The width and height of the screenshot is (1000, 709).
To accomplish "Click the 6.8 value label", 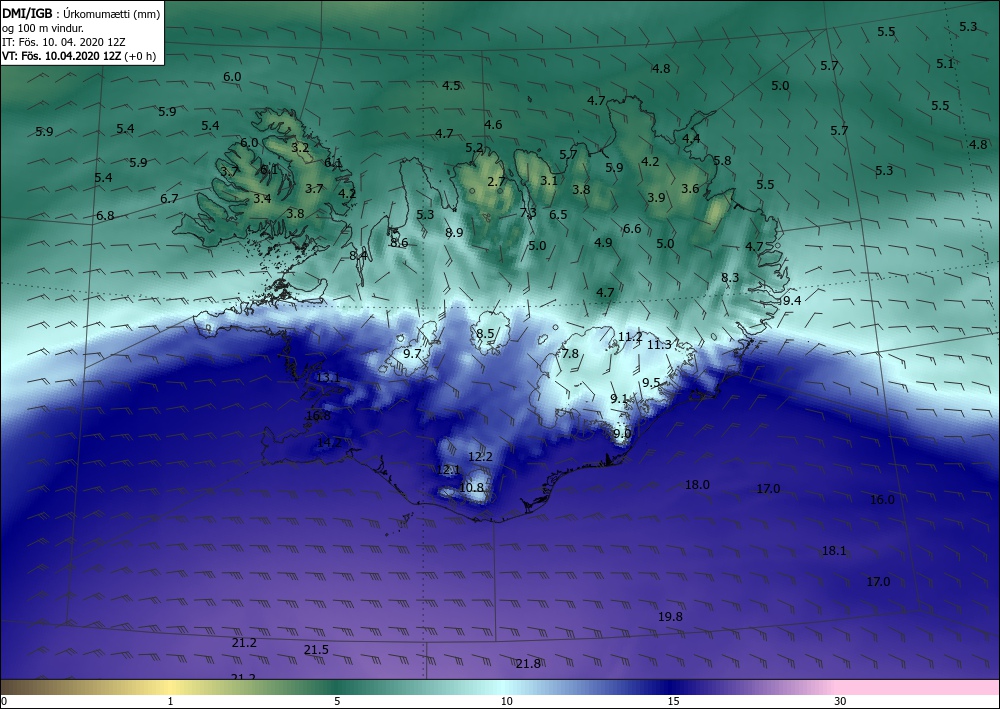I will [x=105, y=216].
